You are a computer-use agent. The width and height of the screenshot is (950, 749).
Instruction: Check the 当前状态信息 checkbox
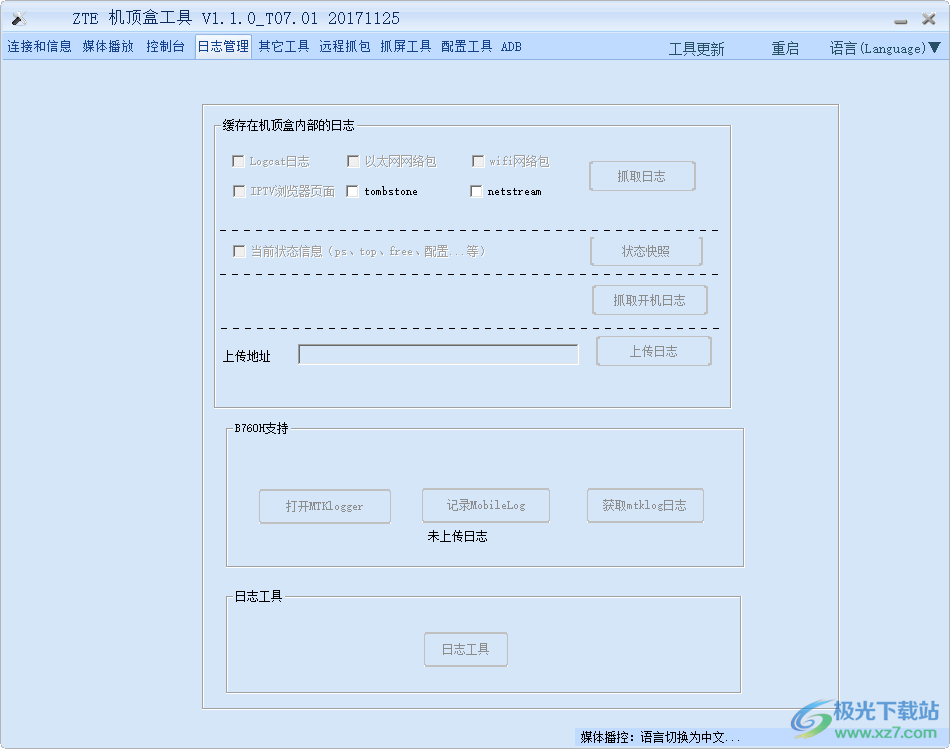point(239,251)
